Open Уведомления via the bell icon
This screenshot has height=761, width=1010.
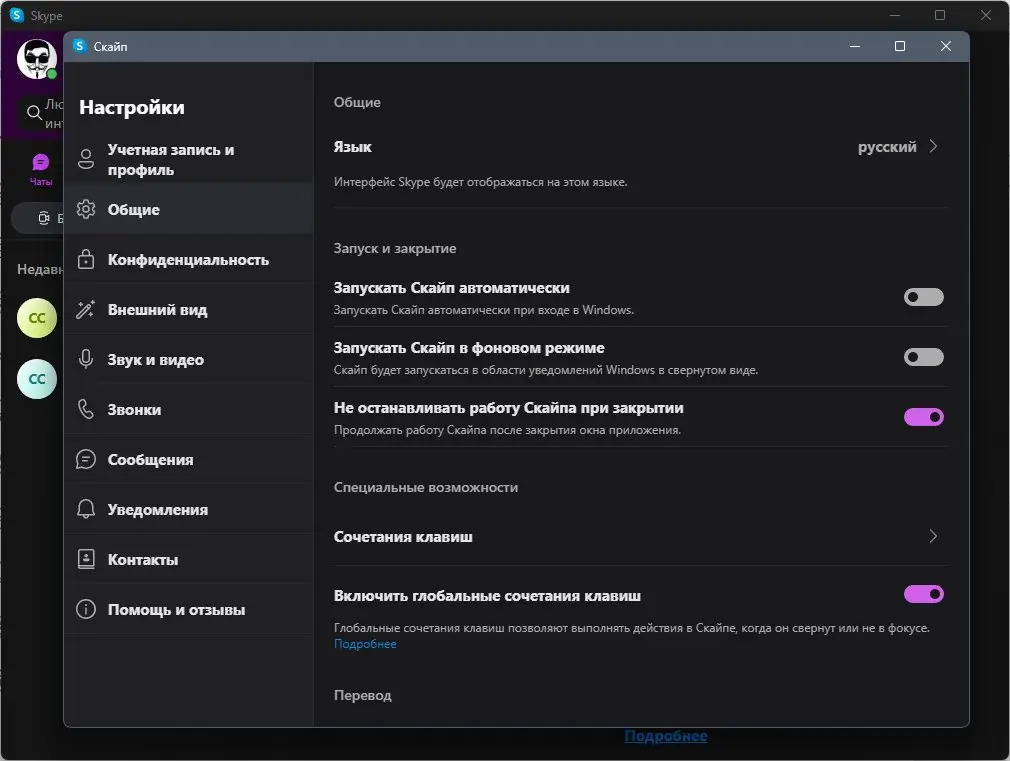click(x=86, y=509)
